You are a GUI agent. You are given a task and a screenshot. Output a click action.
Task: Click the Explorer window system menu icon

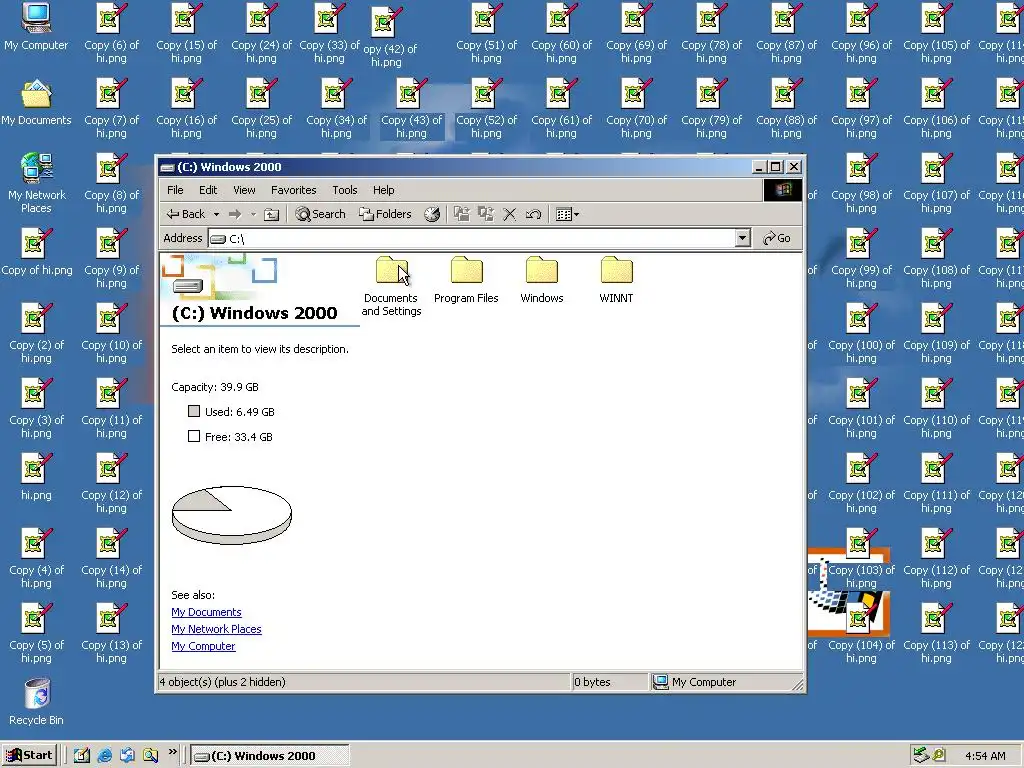[x=167, y=167]
